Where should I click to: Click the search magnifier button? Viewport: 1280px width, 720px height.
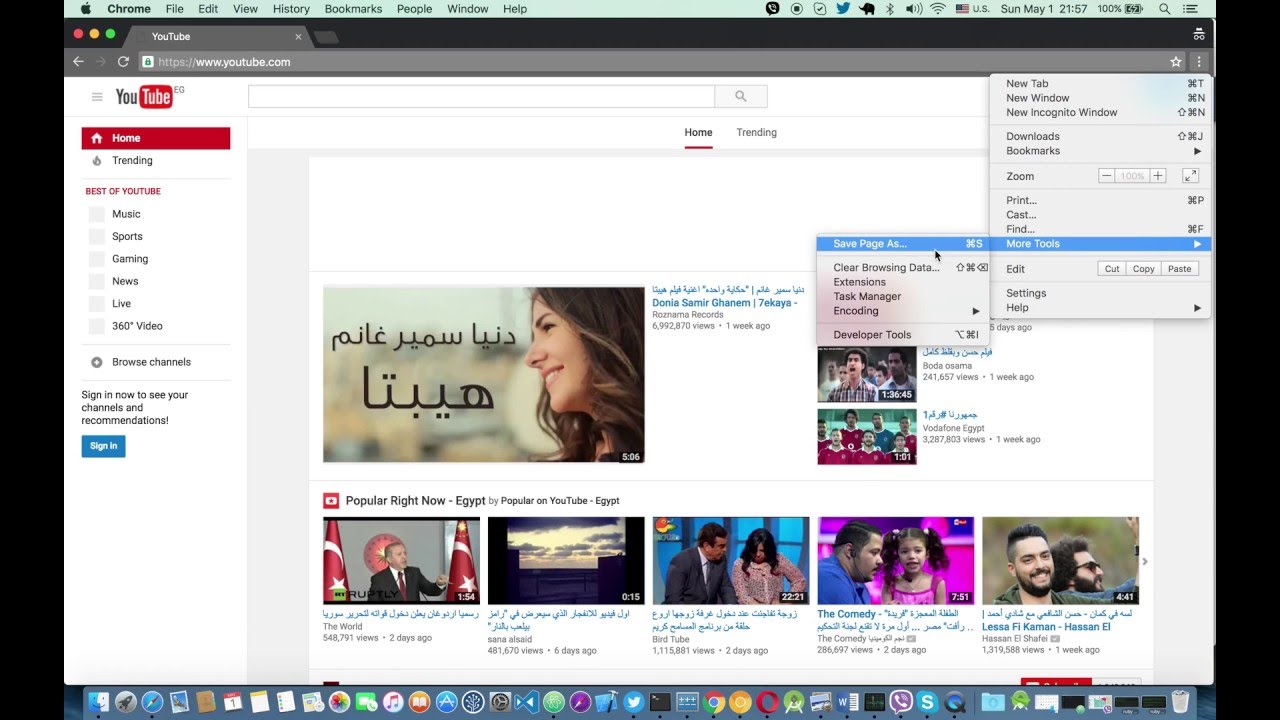pyautogui.click(x=741, y=96)
